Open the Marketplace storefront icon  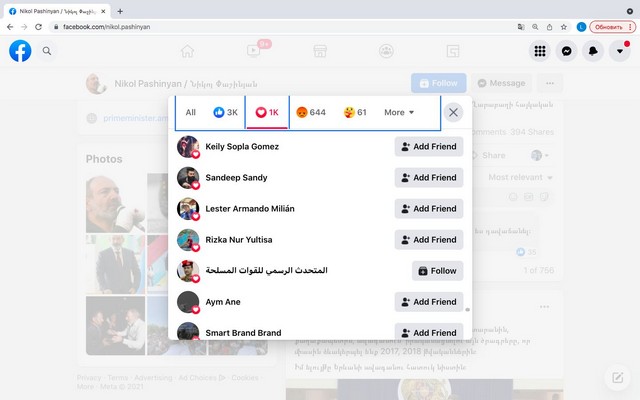coord(320,51)
